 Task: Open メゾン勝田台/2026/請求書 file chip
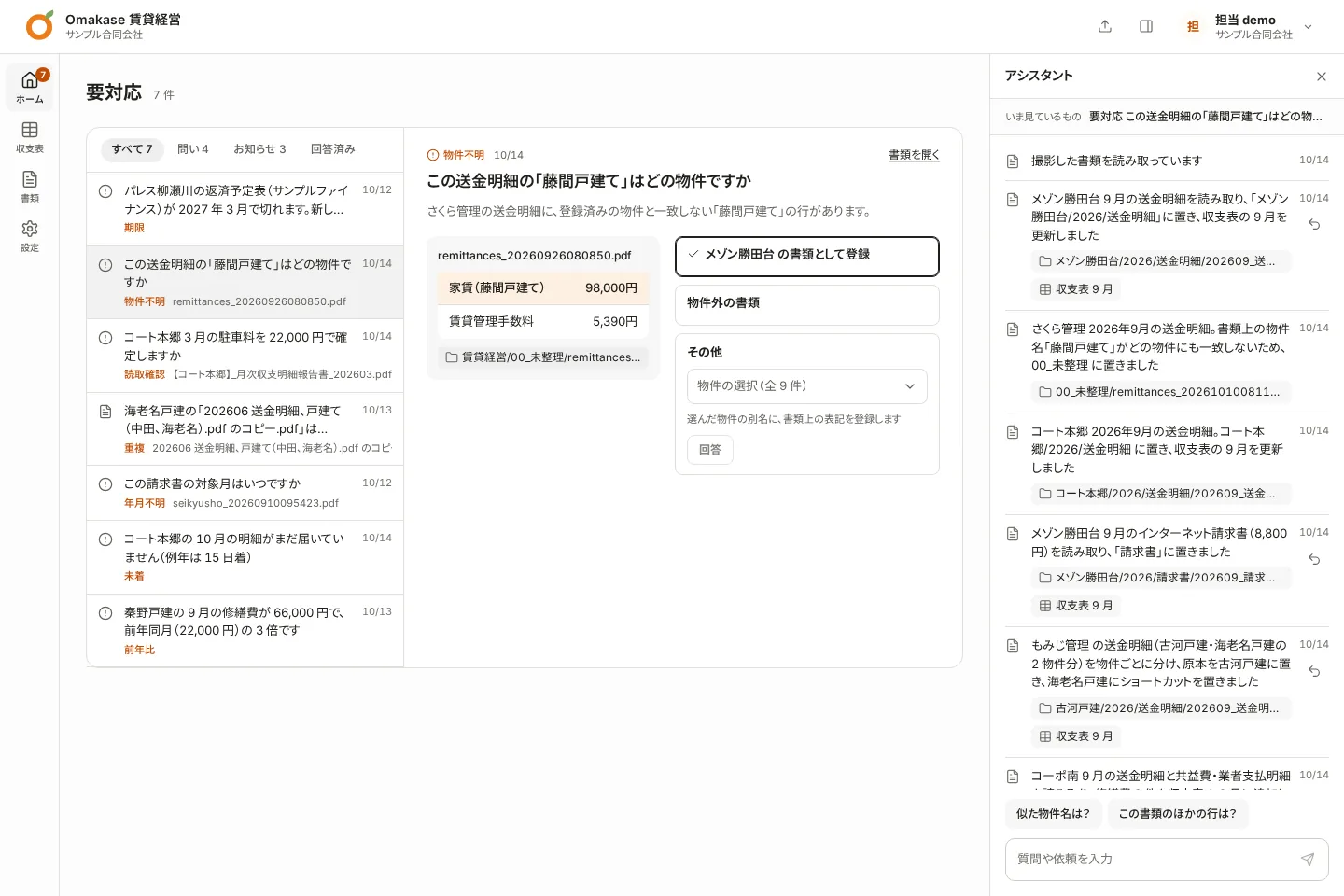tap(1160, 578)
